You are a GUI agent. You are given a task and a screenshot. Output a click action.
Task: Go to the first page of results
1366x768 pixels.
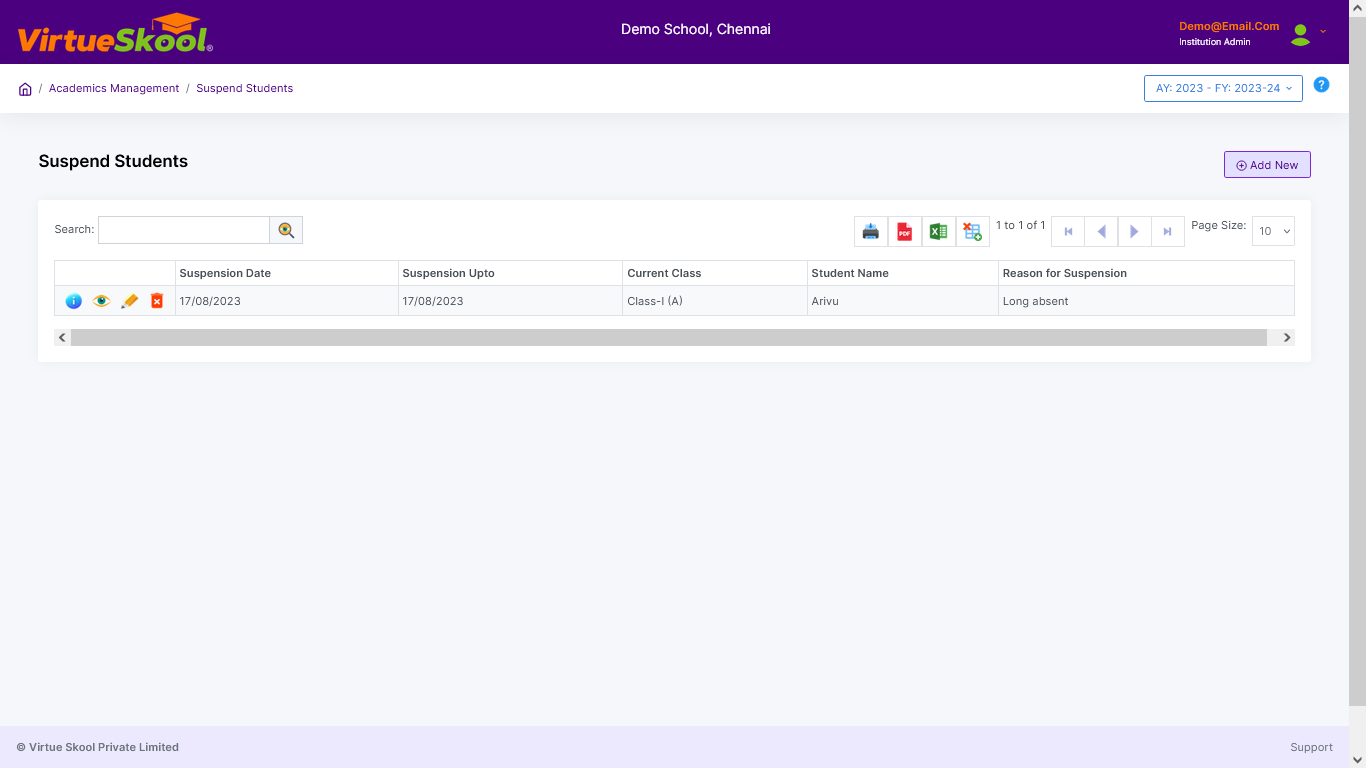click(x=1068, y=231)
